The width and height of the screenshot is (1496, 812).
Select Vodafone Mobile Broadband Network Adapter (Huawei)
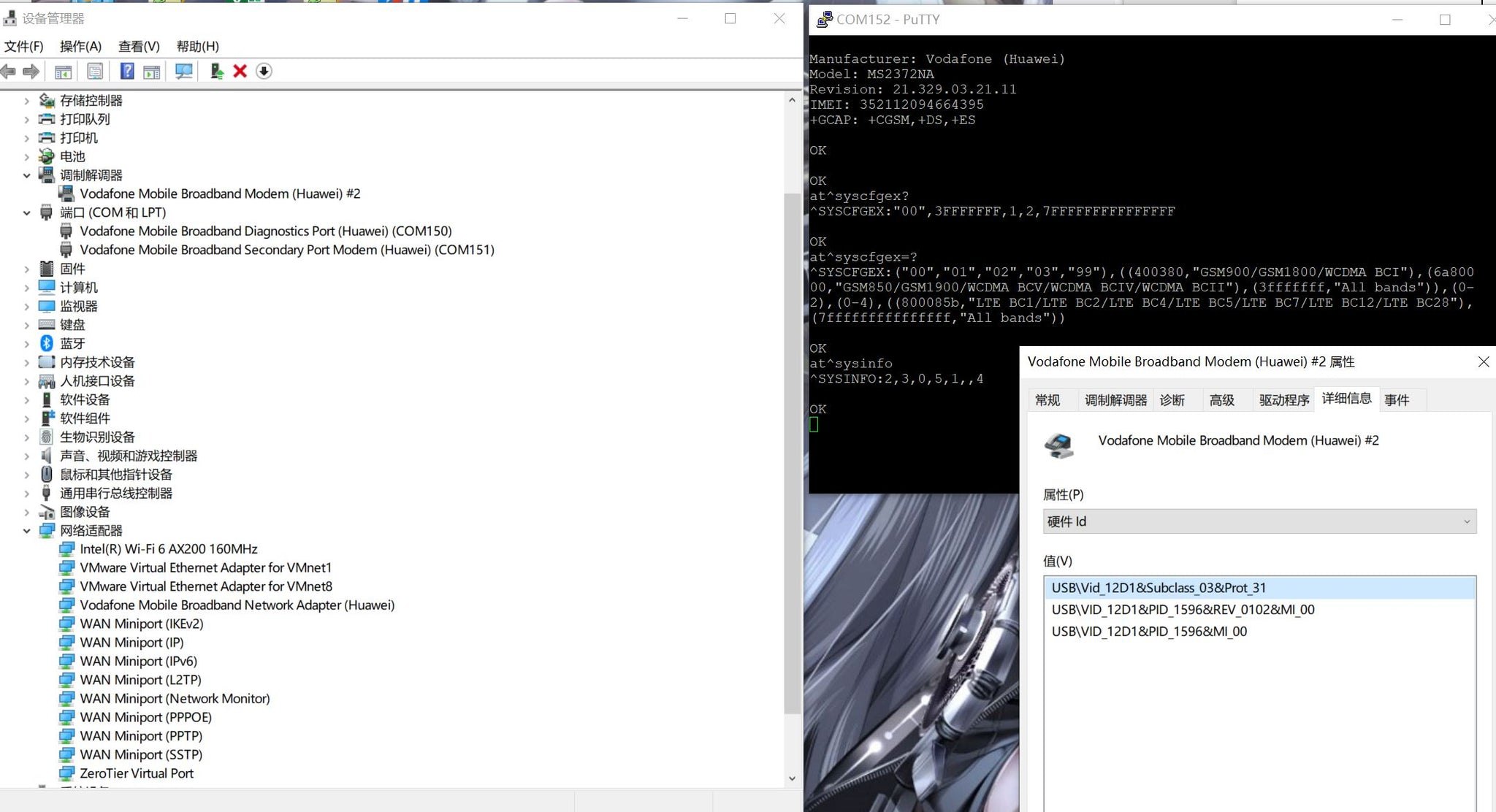(x=237, y=605)
